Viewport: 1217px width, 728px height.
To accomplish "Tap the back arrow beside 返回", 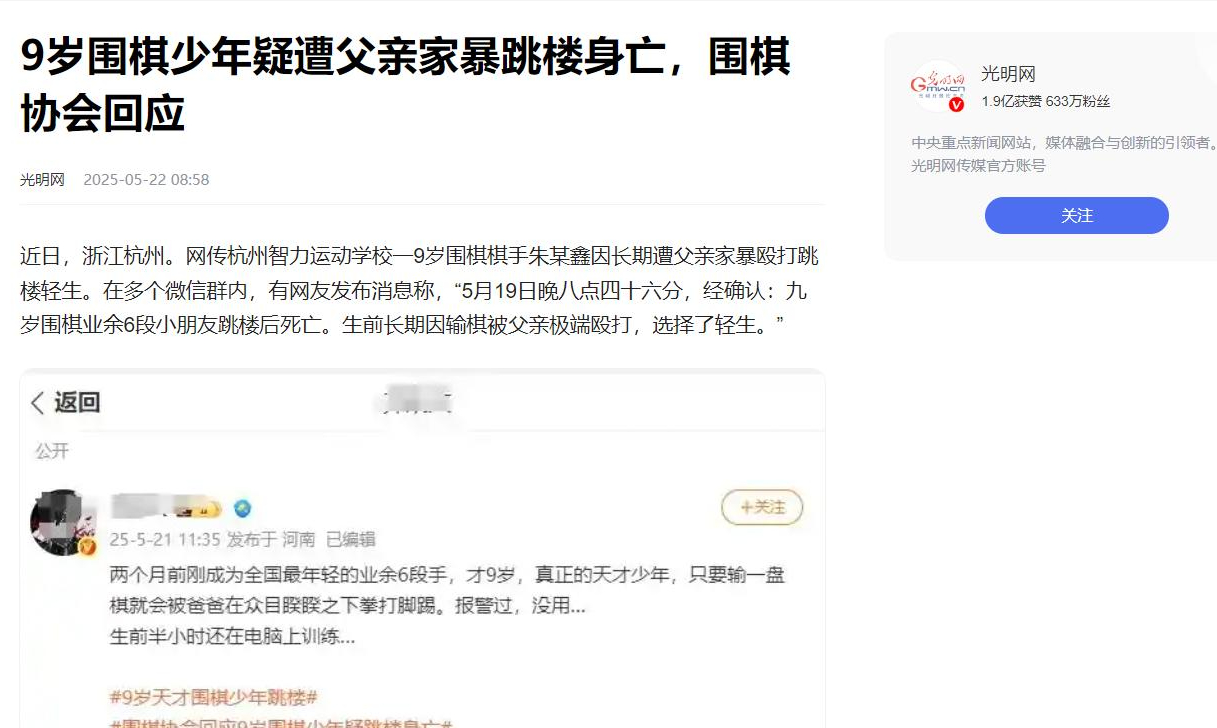I will tap(38, 403).
